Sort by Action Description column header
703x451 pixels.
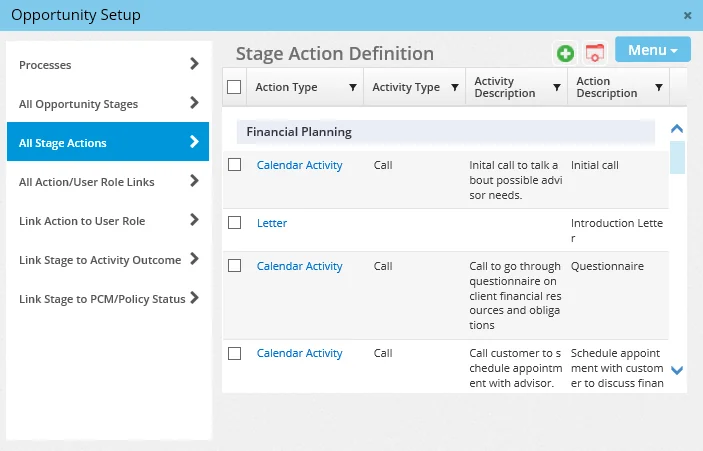[x=607, y=87]
